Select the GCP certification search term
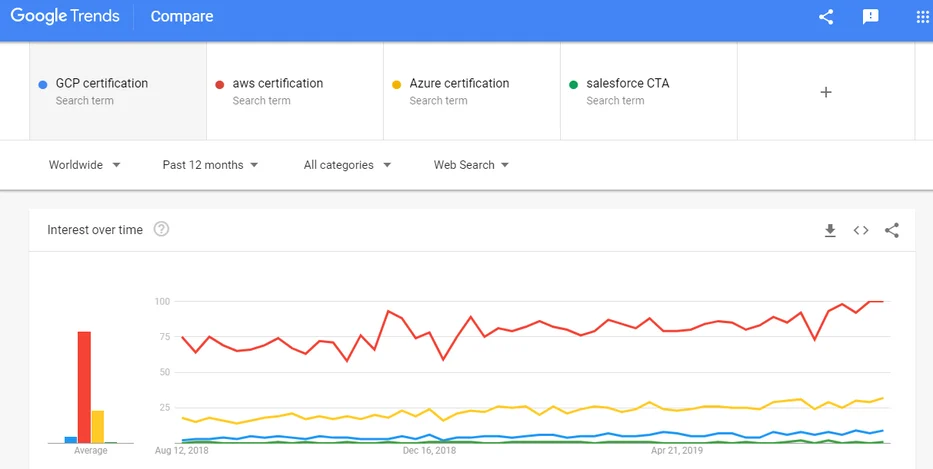Viewport: 933px width, 469px height. pos(118,91)
